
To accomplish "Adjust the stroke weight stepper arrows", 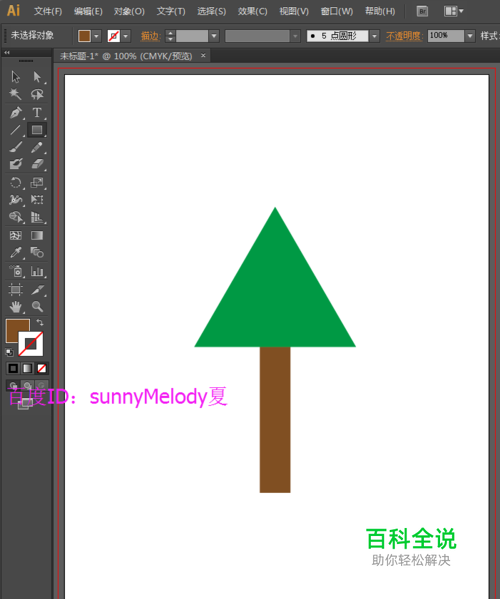I will 170,36.
